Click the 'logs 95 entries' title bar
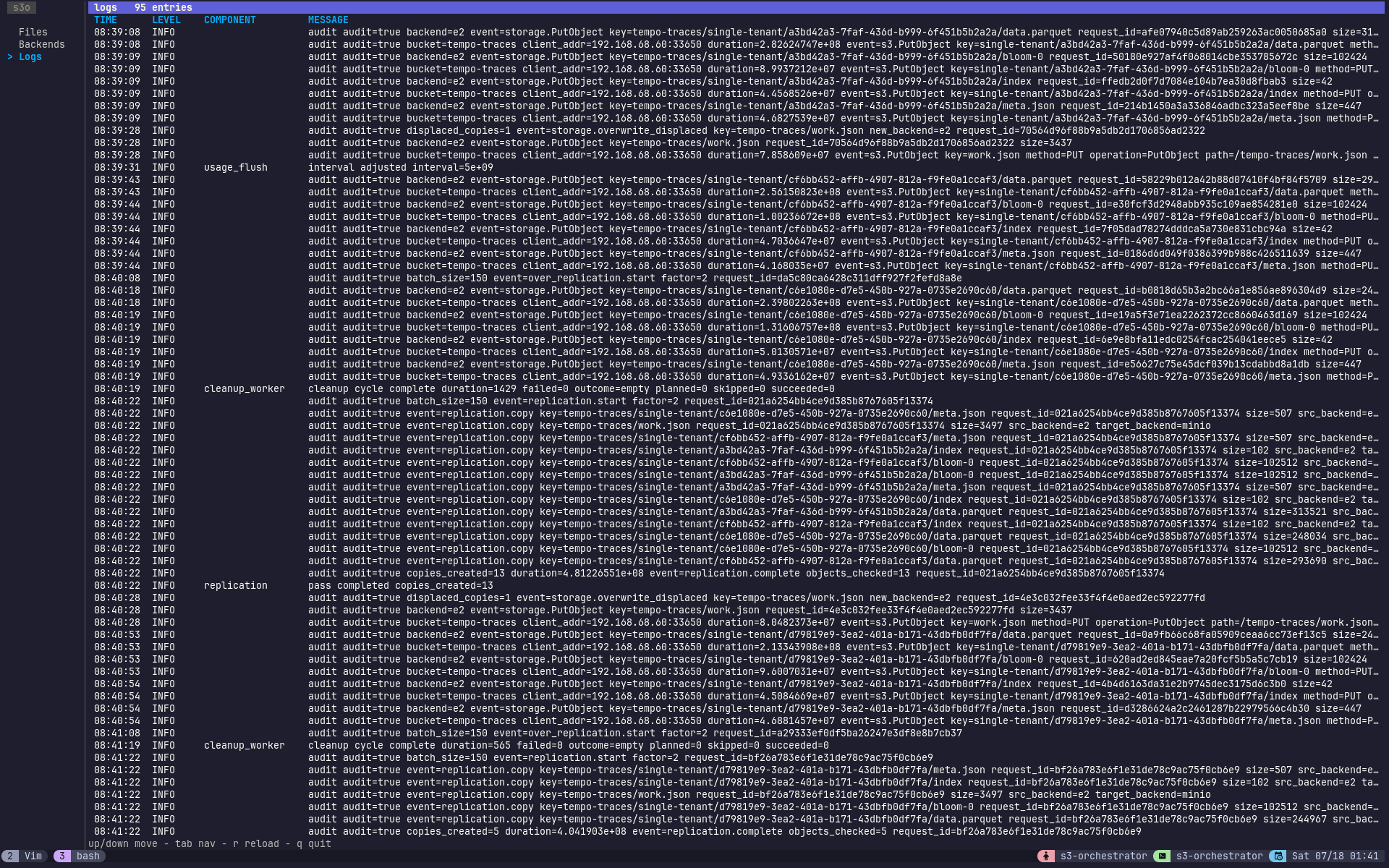Image resolution: width=1389 pixels, height=868 pixels. pyautogui.click(x=736, y=7)
